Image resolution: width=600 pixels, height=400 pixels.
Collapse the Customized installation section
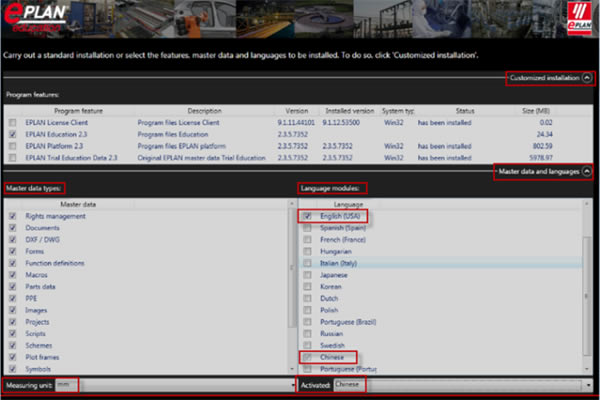point(587,77)
